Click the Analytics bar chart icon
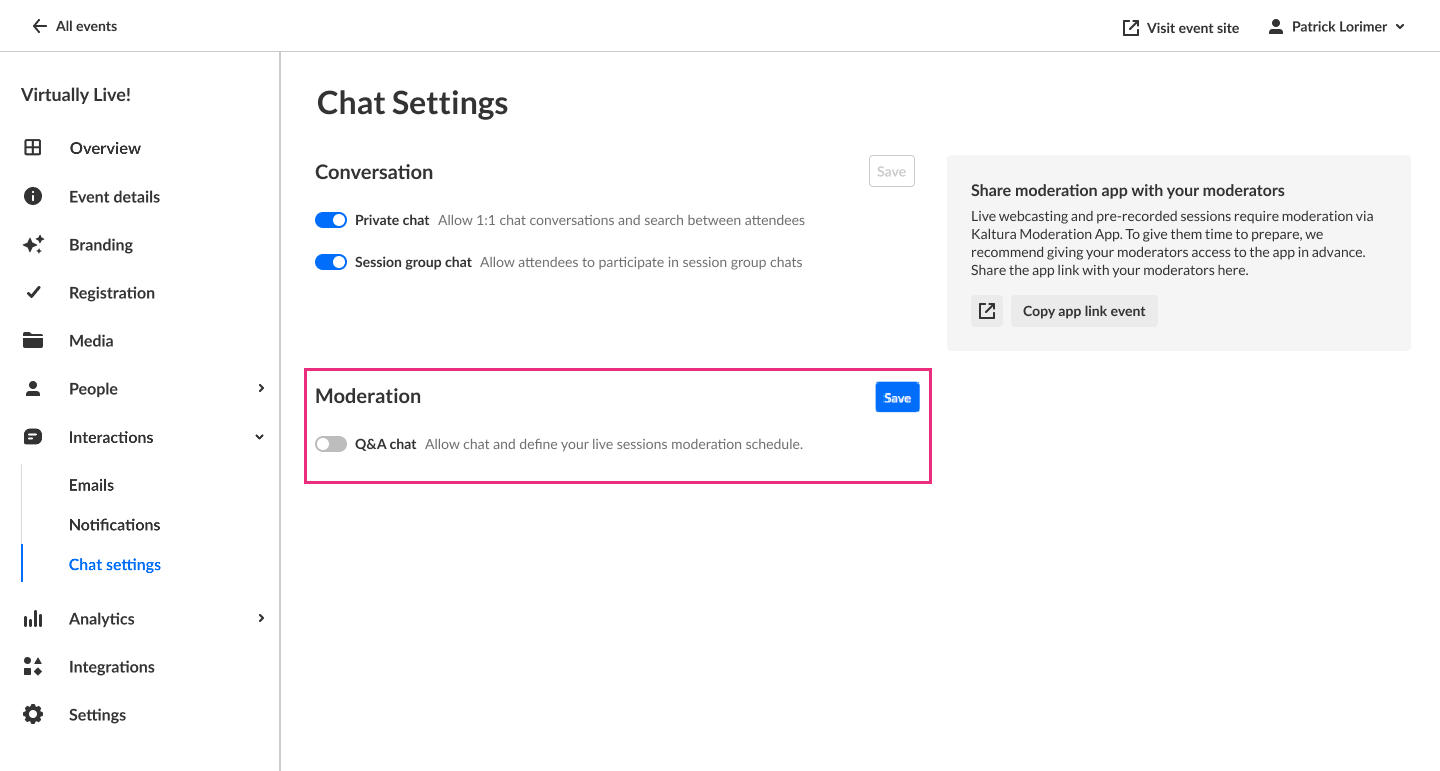 click(33, 619)
